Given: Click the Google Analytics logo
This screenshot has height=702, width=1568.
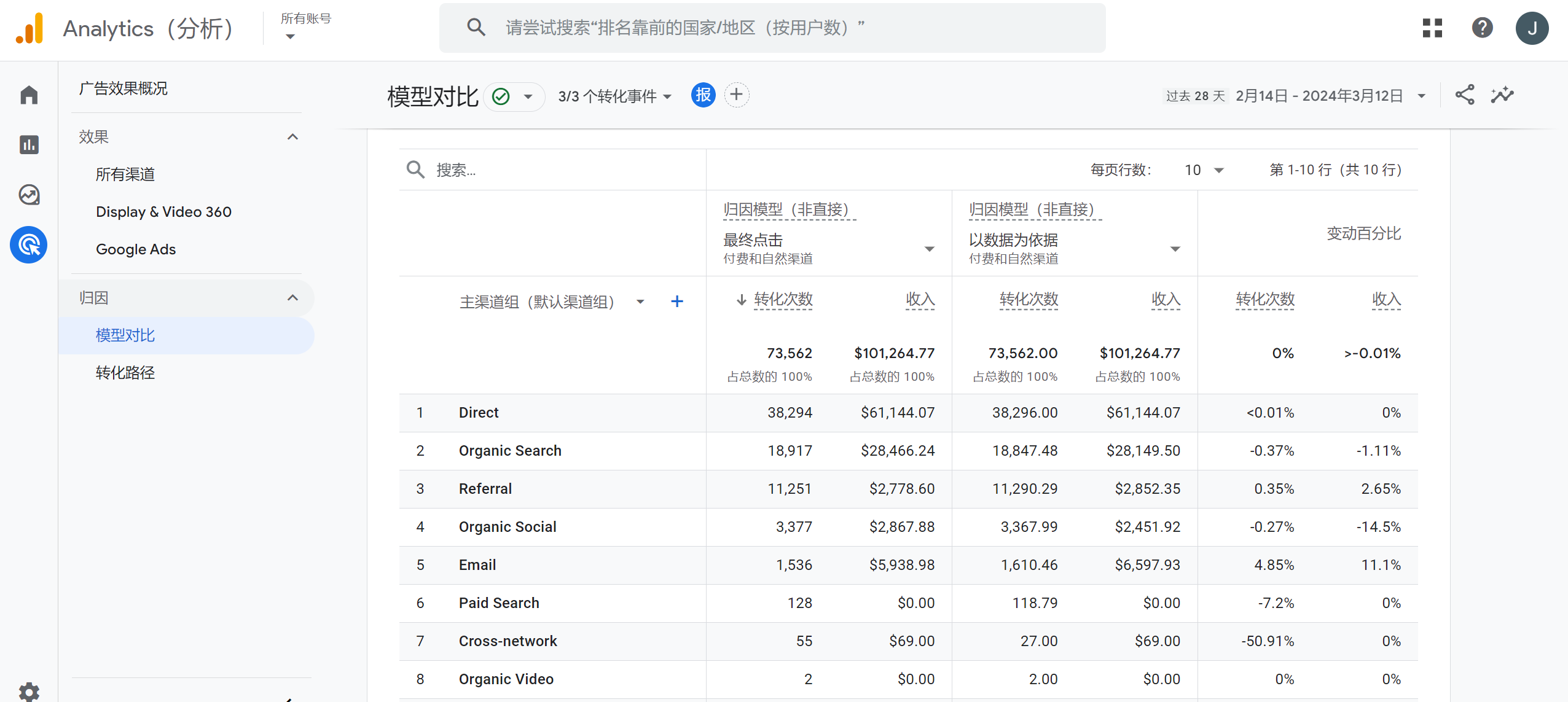Looking at the screenshot, I should (x=29, y=28).
